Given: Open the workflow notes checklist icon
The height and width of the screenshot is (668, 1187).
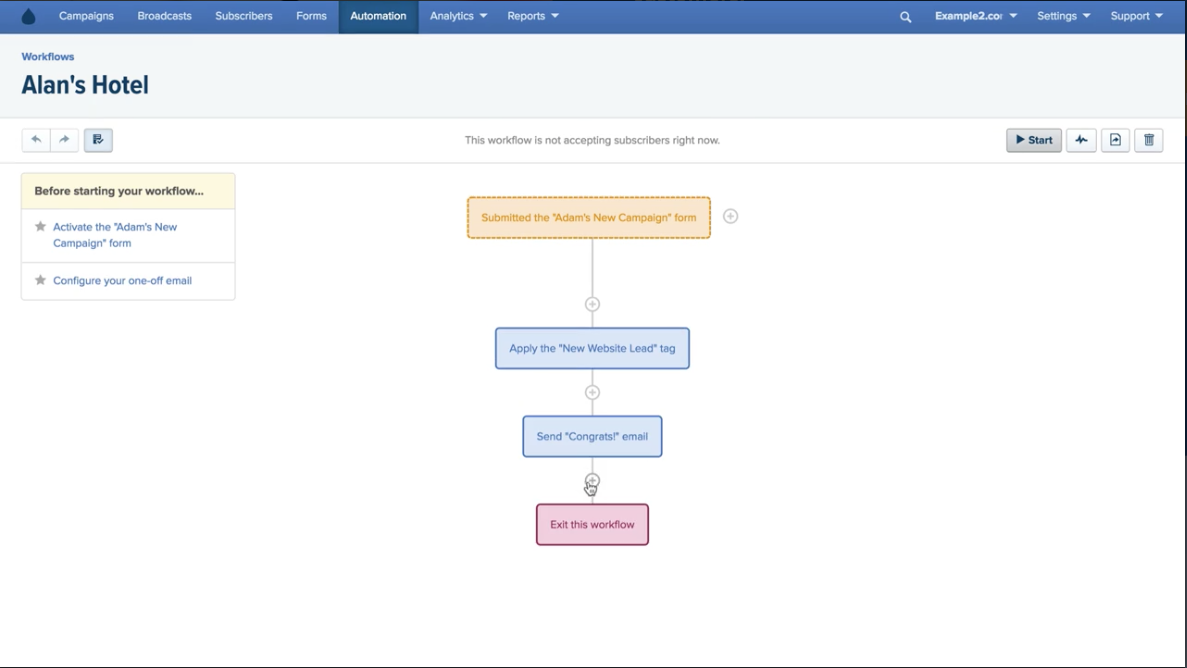Looking at the screenshot, I should [98, 140].
